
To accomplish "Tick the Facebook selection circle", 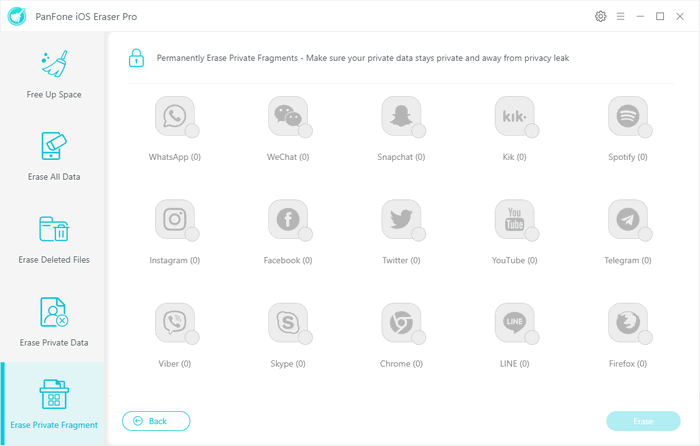I will 305,234.
